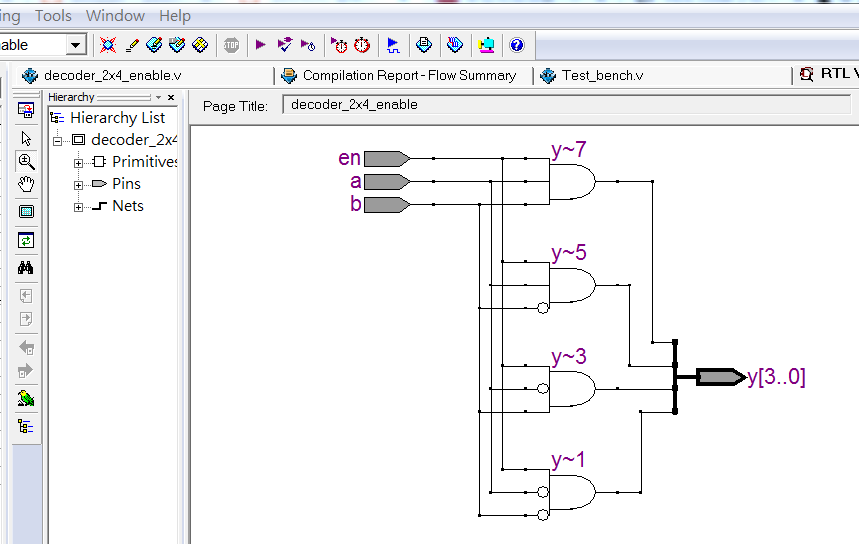This screenshot has height=544, width=859.
Task: Click the Hierarchy List heading
Action: [117, 118]
